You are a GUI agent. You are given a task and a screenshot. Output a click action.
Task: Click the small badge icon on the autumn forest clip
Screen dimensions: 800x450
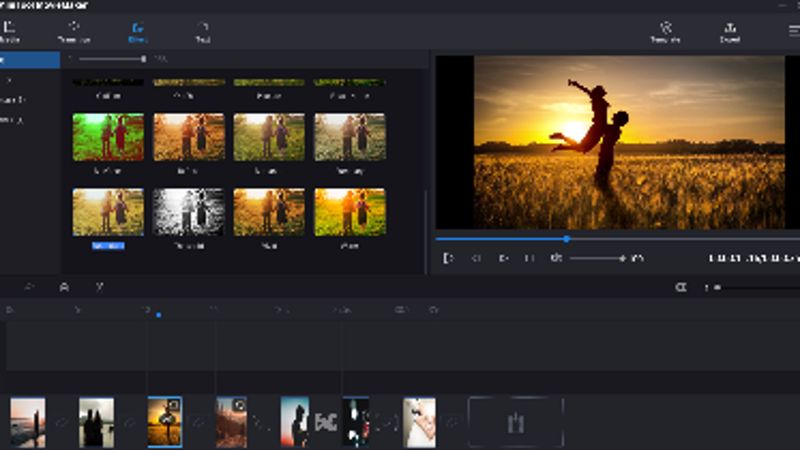pos(239,406)
